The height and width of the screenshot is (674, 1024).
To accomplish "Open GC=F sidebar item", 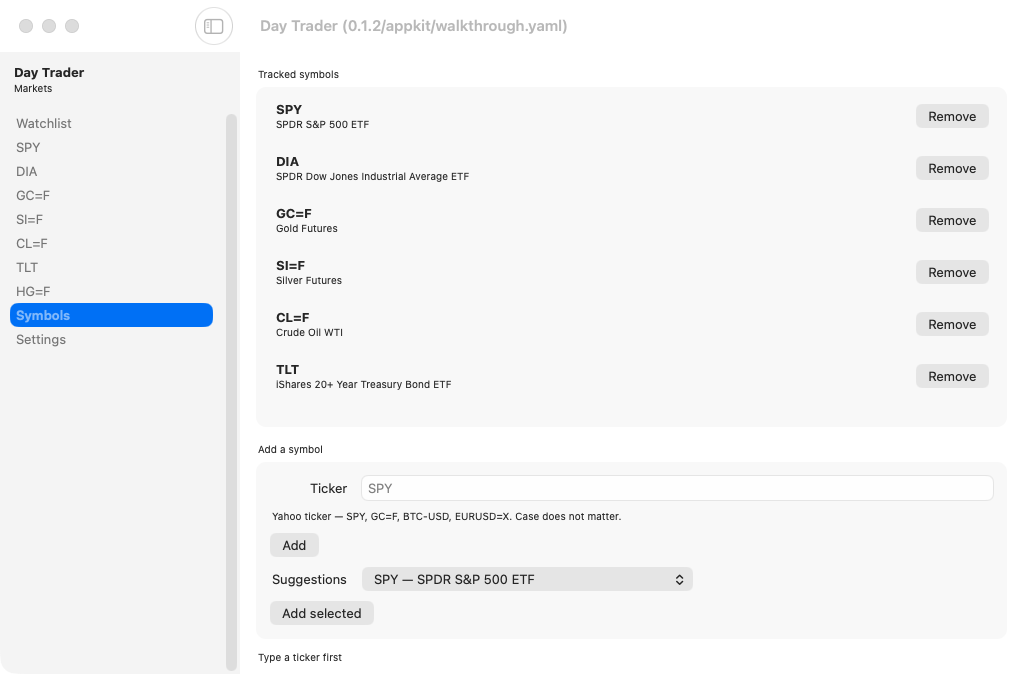I will (x=111, y=195).
